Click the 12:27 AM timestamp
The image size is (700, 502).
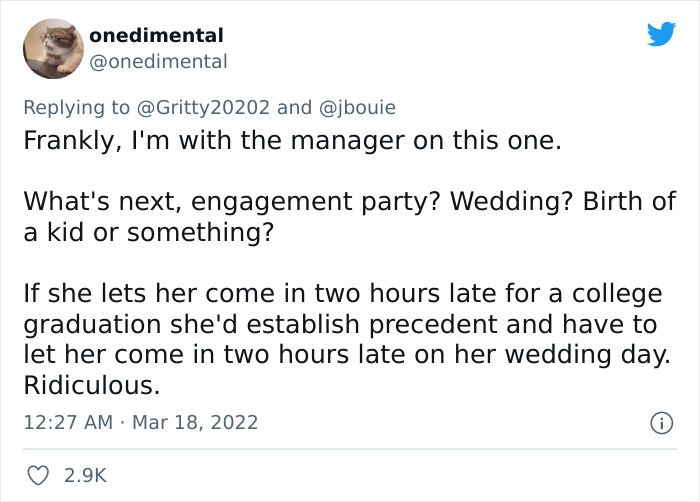pos(68,423)
